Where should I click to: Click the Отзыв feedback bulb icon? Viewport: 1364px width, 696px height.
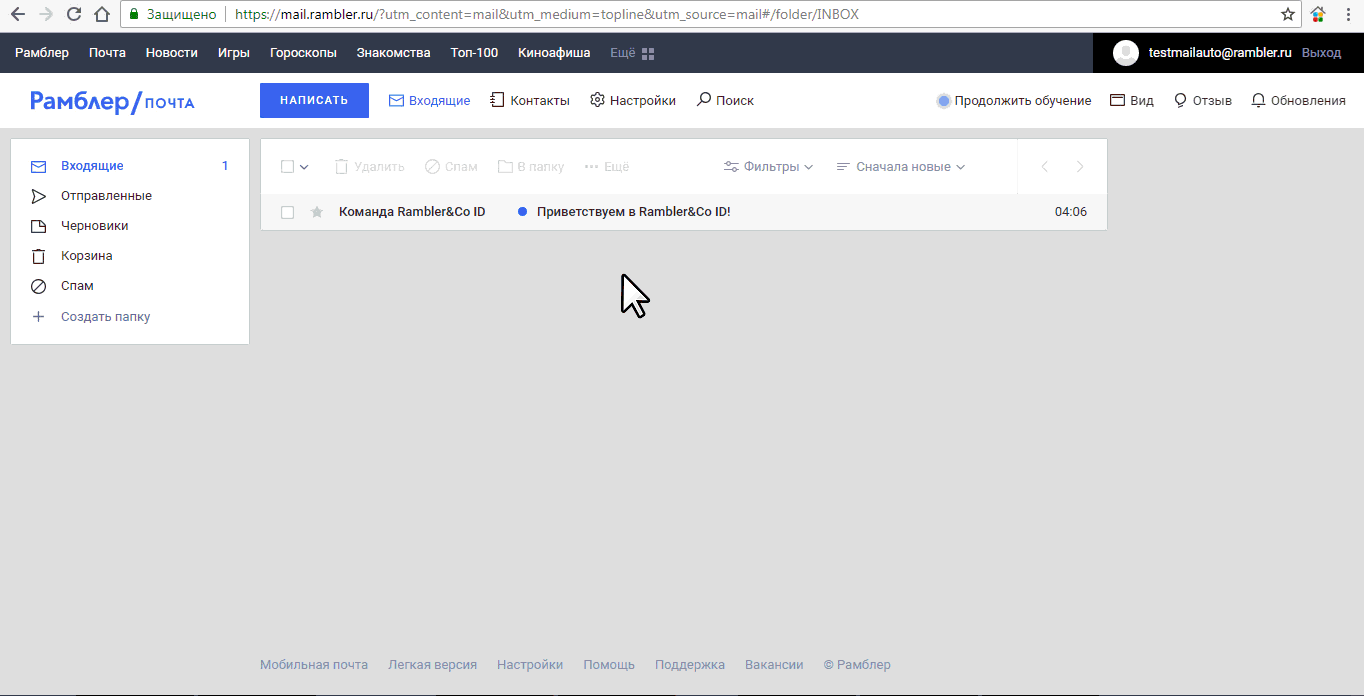click(1180, 100)
